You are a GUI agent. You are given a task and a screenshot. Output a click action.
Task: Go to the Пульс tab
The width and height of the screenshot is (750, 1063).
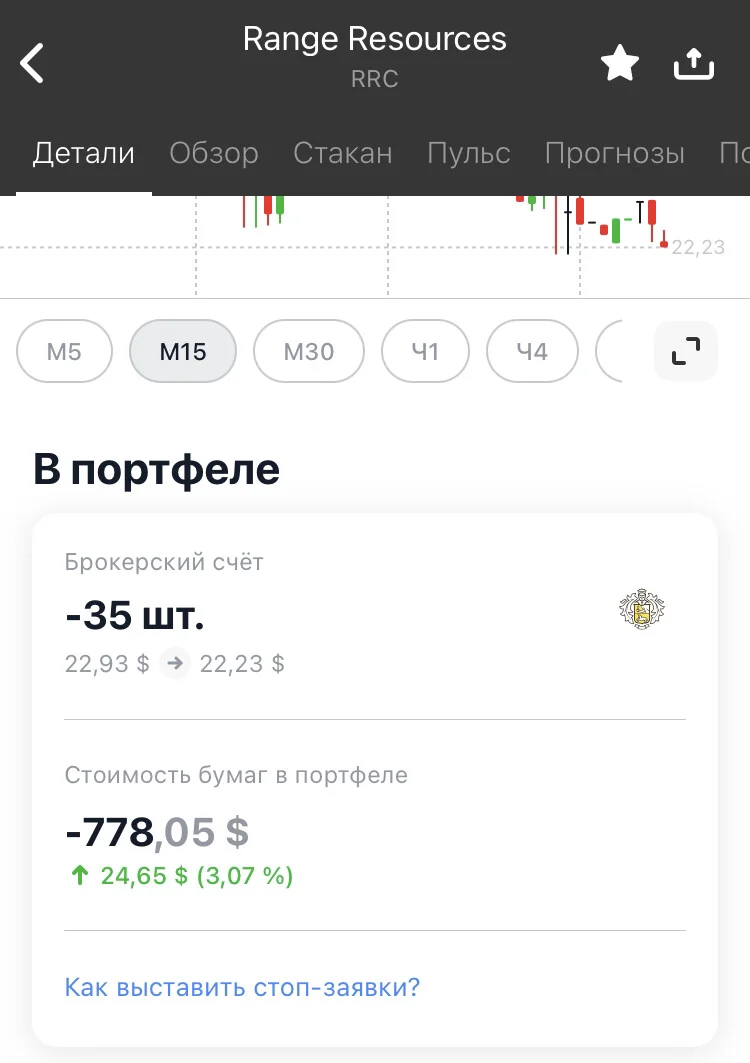coord(469,153)
